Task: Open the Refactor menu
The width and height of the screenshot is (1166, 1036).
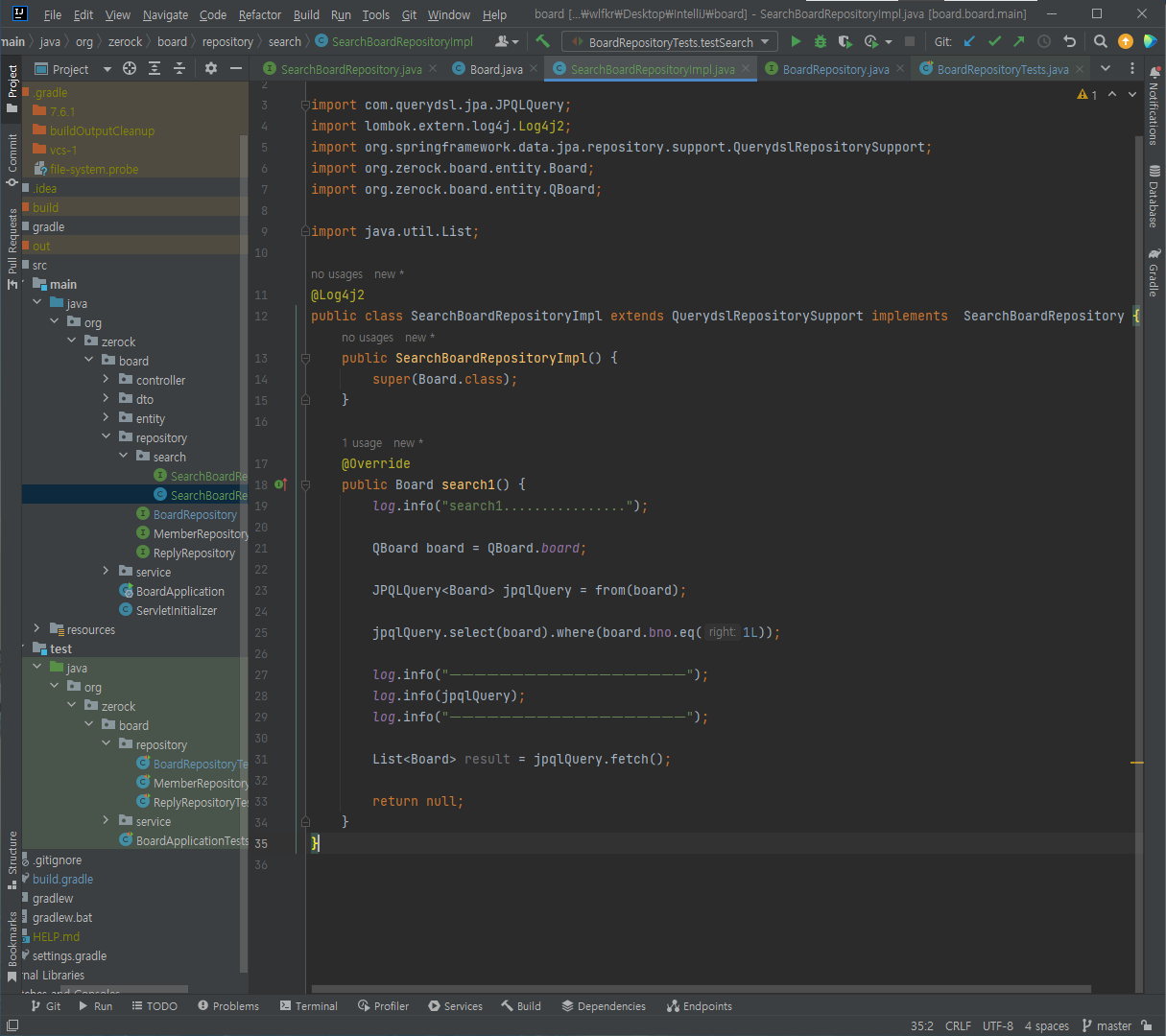Action: click(259, 14)
